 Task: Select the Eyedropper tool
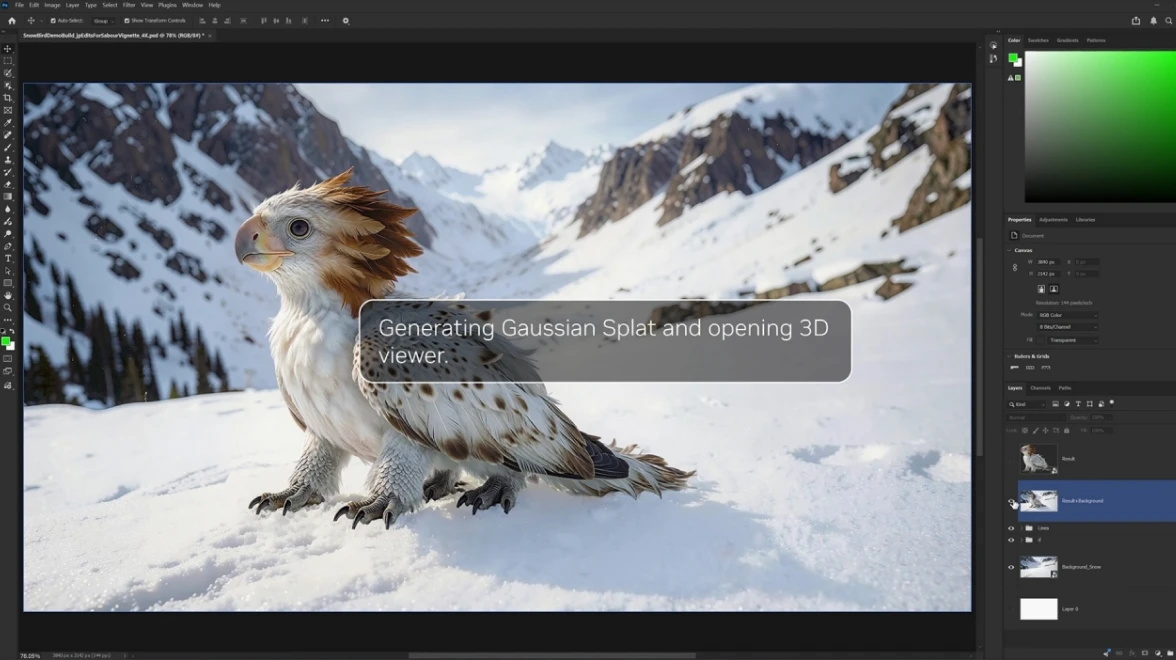click(8, 122)
